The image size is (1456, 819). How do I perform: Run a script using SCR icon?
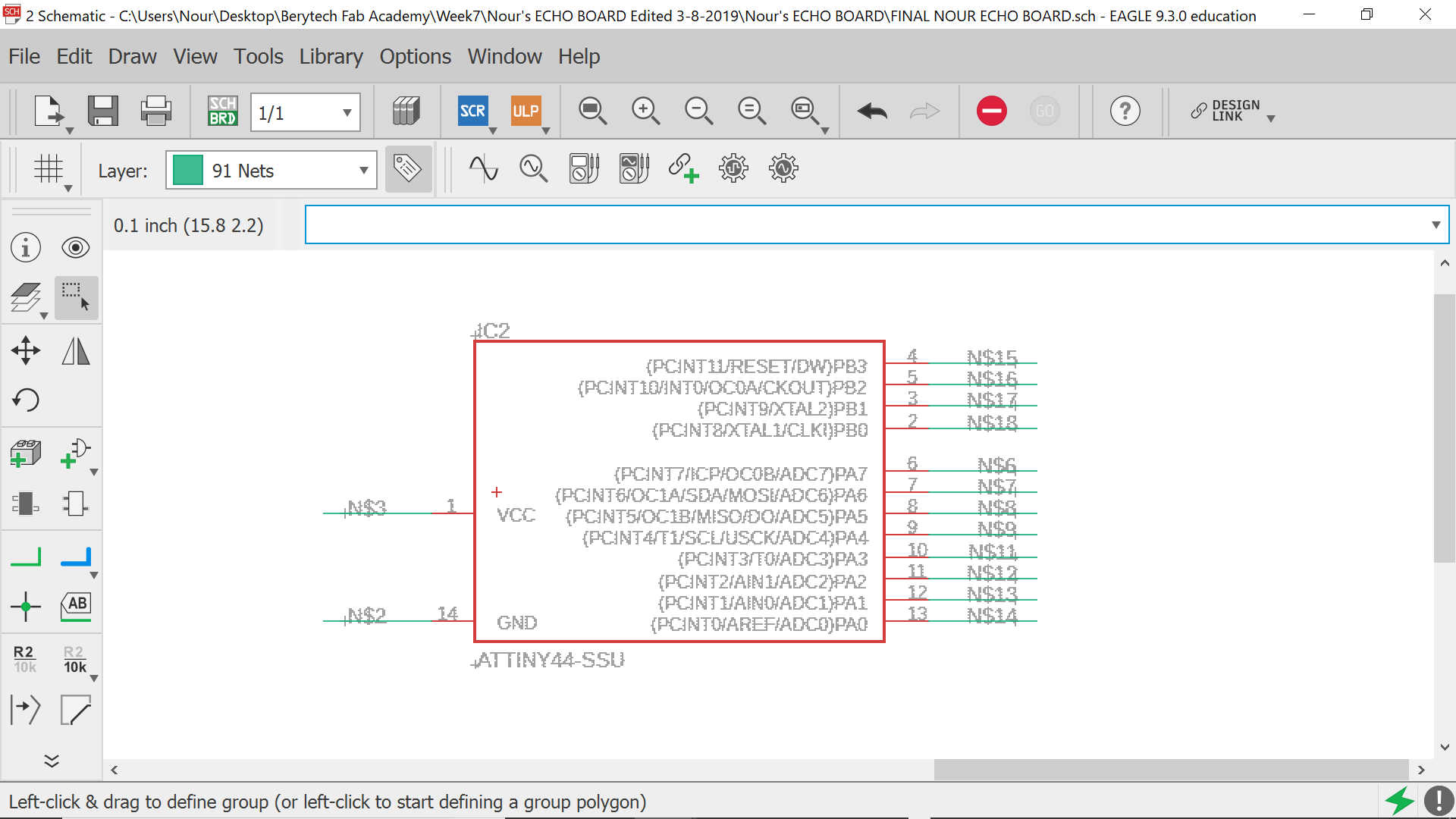click(x=472, y=111)
